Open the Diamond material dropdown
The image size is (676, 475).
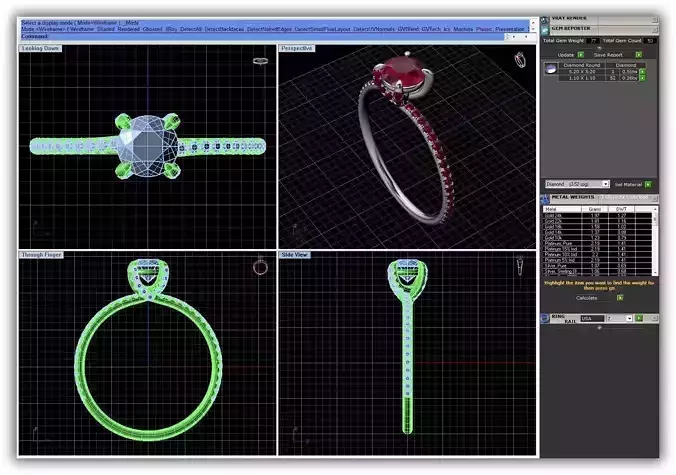(605, 184)
